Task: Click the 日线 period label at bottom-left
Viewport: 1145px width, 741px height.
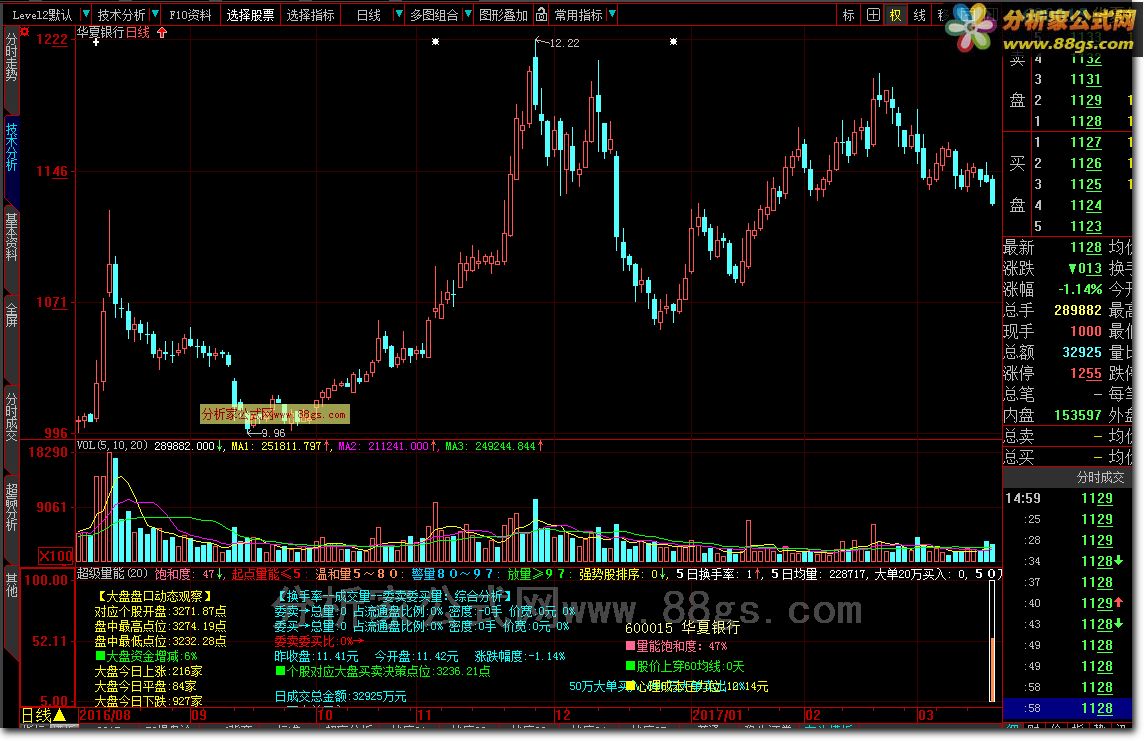Action: pyautogui.click(x=37, y=715)
